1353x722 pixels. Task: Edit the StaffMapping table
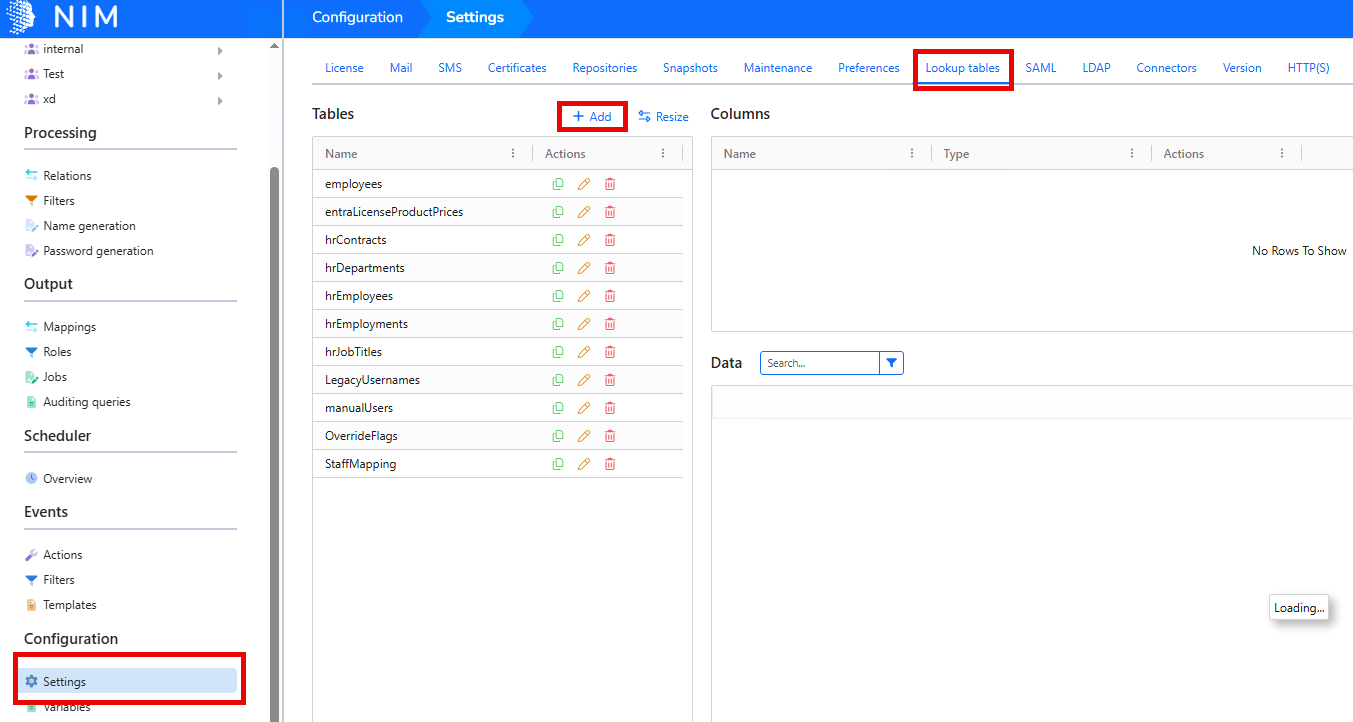(x=584, y=464)
